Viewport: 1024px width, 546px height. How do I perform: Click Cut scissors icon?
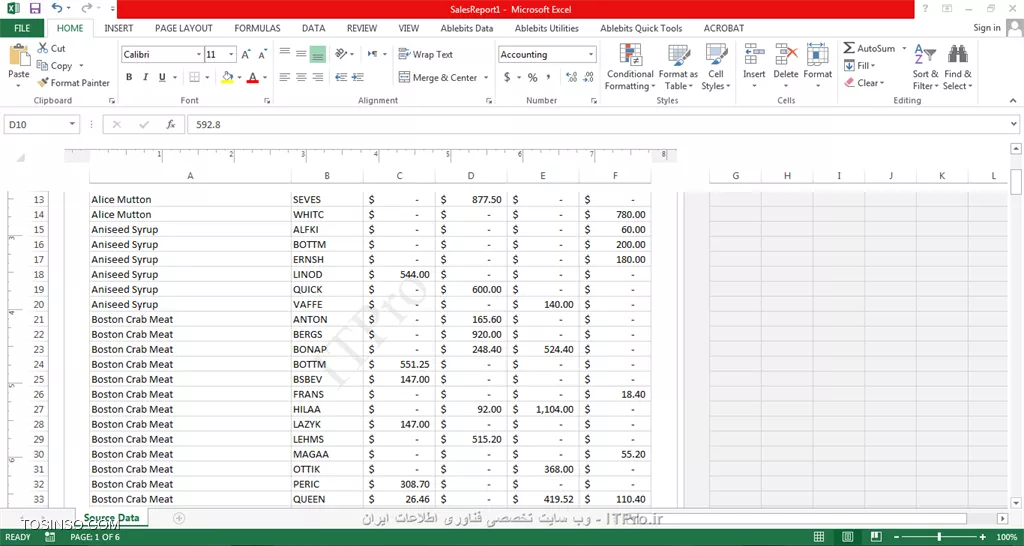tap(43, 48)
